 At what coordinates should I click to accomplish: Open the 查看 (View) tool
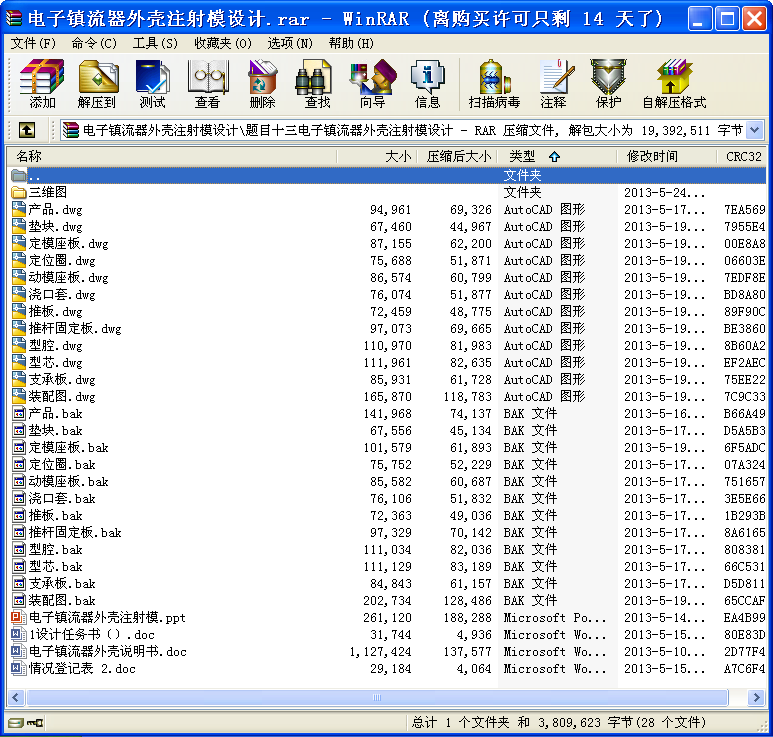coord(207,84)
